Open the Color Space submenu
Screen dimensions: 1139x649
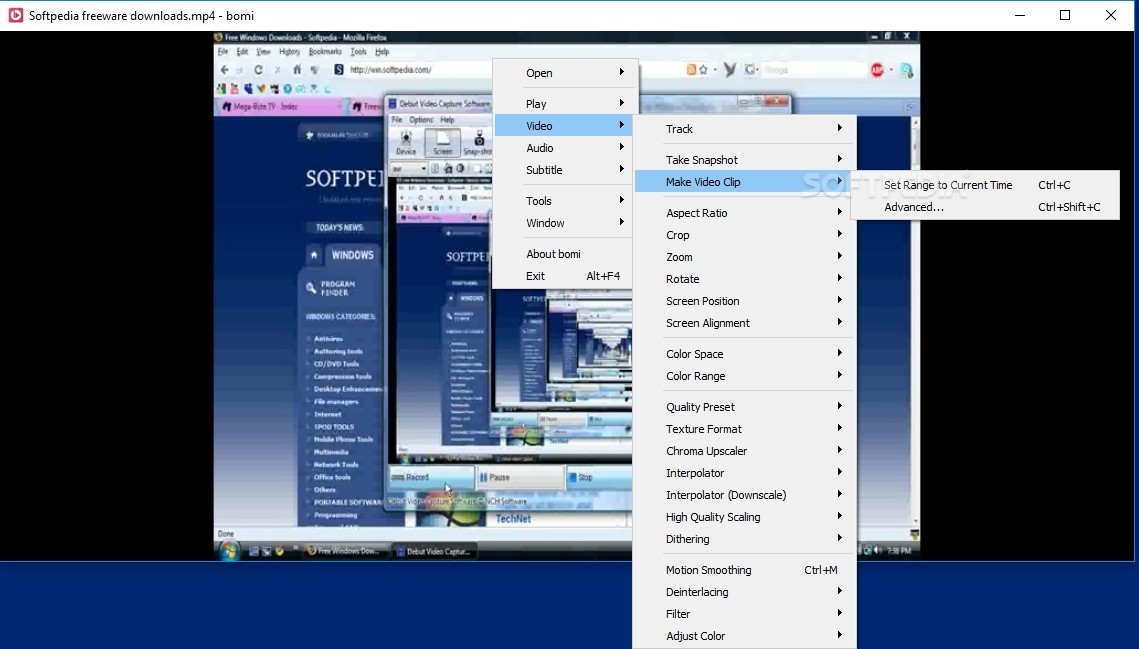pos(745,354)
